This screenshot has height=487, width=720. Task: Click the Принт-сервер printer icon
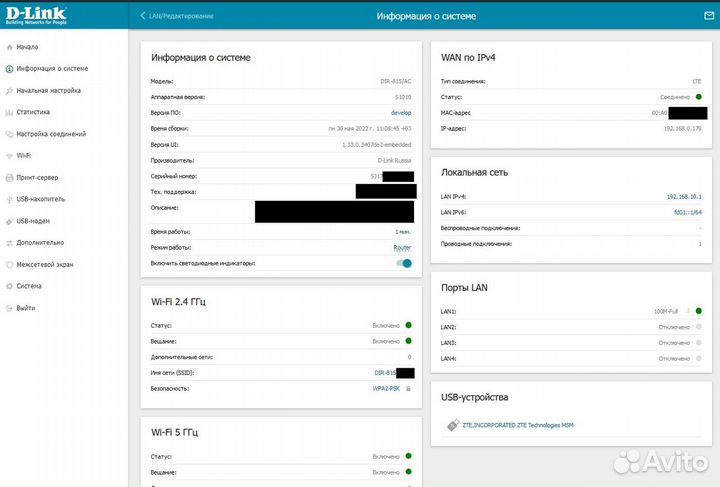tap(9, 177)
